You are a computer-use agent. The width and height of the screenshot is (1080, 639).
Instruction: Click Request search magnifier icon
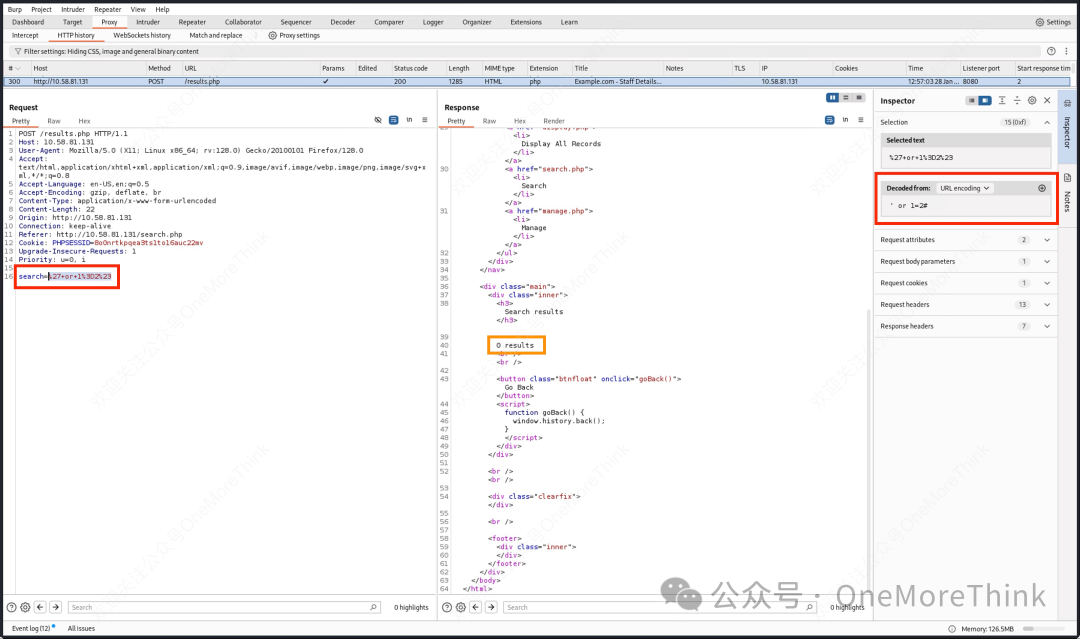tap(373, 607)
